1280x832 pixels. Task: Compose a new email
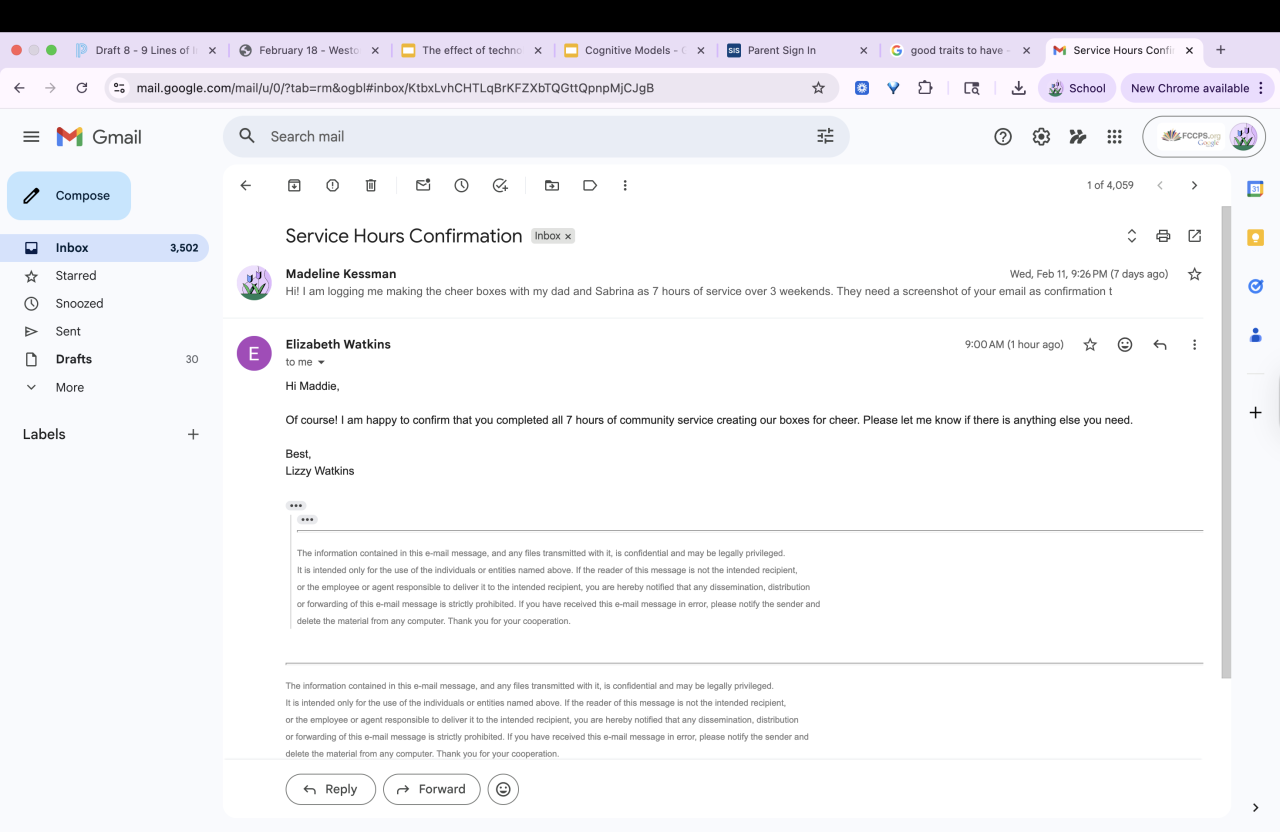click(69, 196)
